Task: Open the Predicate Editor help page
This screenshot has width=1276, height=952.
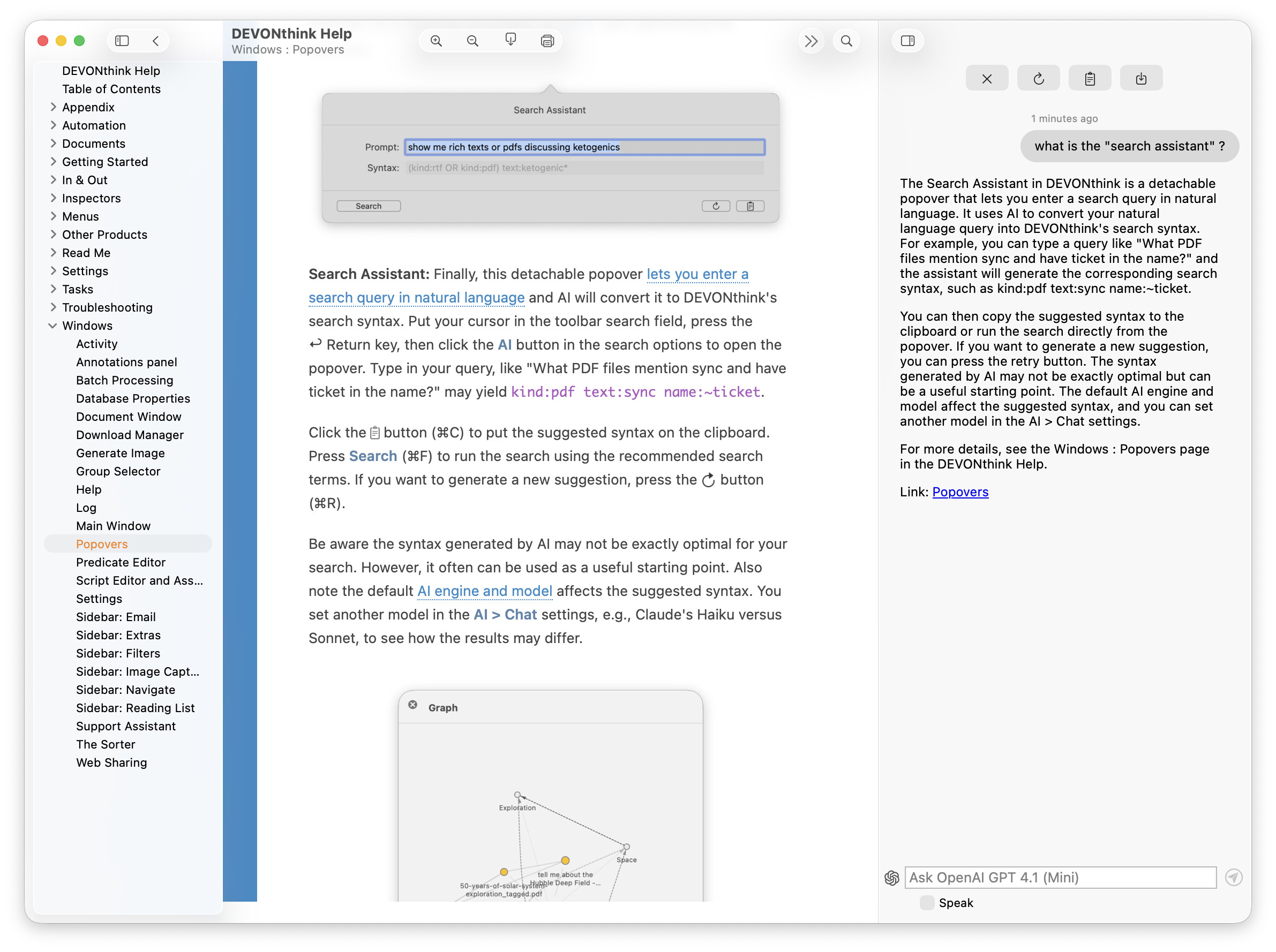Action: tap(121, 562)
